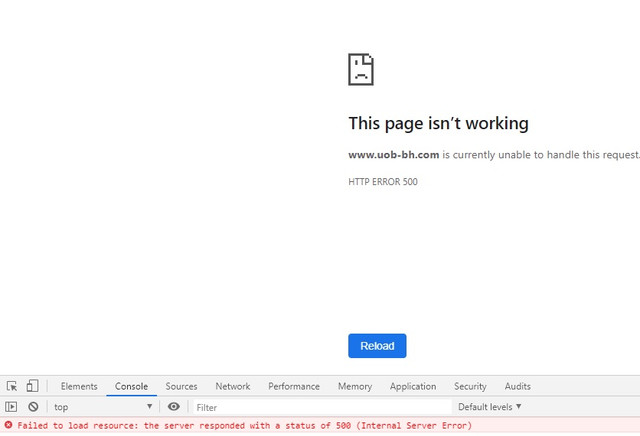Viewport: 640px width, 436px height.
Task: Clear console with the ban icon
Action: (x=33, y=407)
